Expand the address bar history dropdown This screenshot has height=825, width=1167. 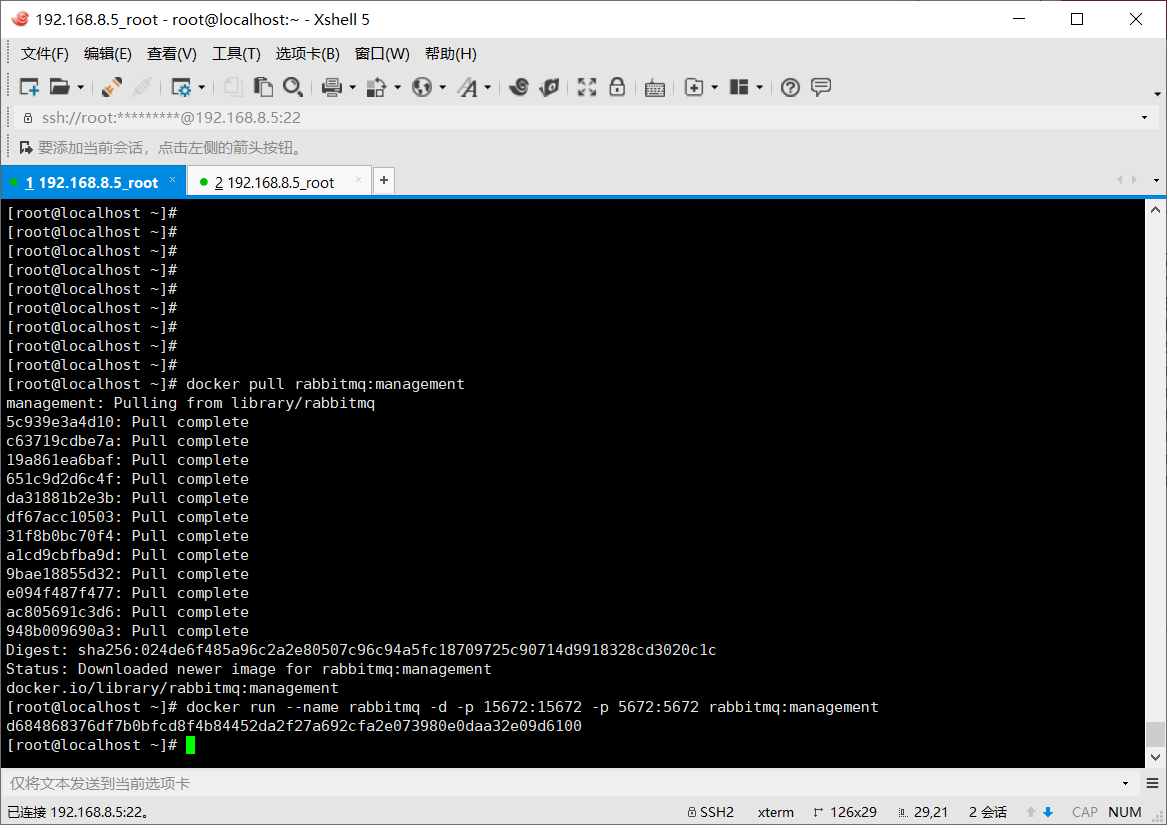coord(1144,118)
